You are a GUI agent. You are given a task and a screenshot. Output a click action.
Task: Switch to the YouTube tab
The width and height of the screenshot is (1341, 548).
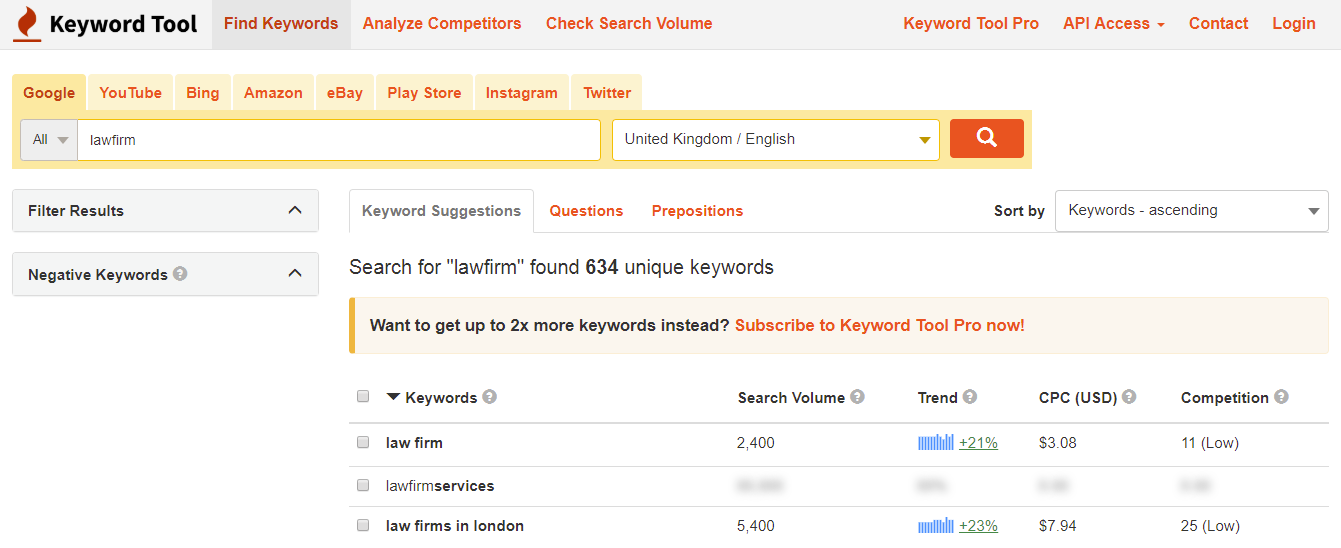[x=130, y=93]
